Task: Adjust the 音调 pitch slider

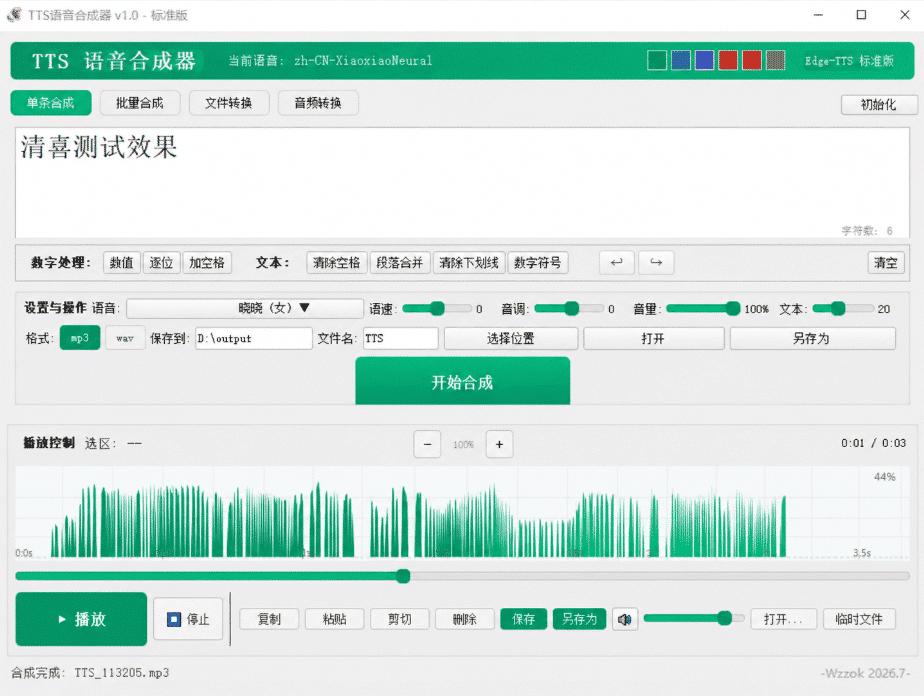Action: click(x=570, y=308)
